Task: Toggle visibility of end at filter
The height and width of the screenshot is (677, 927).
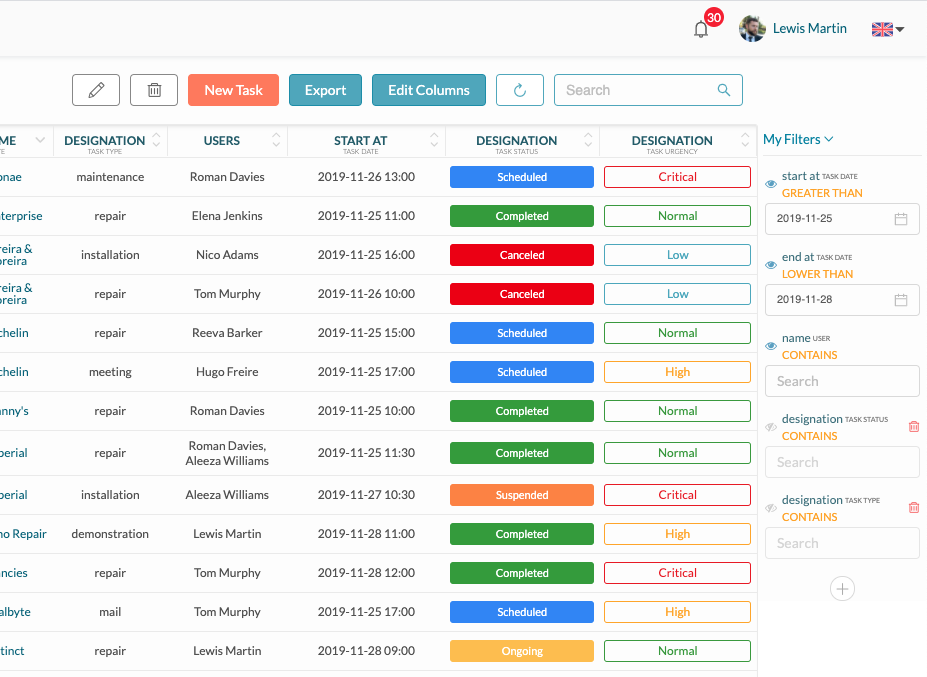Action: pos(771,266)
